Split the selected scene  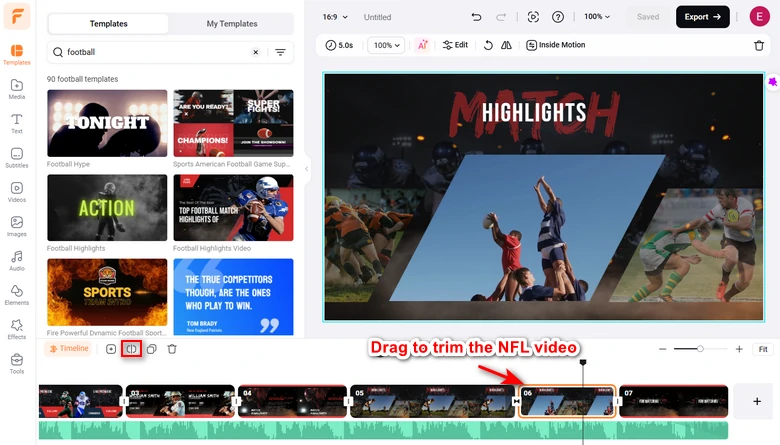131,349
